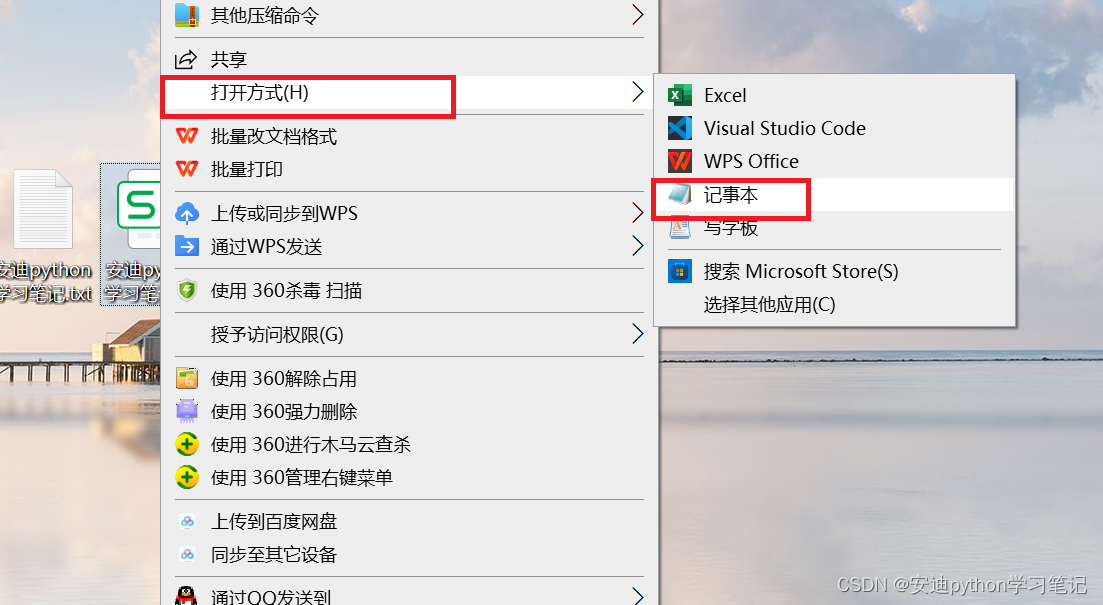Select 使用 360解除占用 menu entry
This screenshot has width=1103, height=605.
coord(409,378)
